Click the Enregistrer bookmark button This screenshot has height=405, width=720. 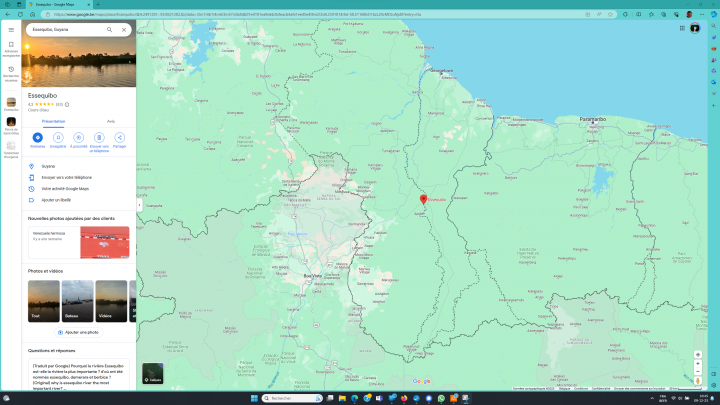click(x=58, y=140)
